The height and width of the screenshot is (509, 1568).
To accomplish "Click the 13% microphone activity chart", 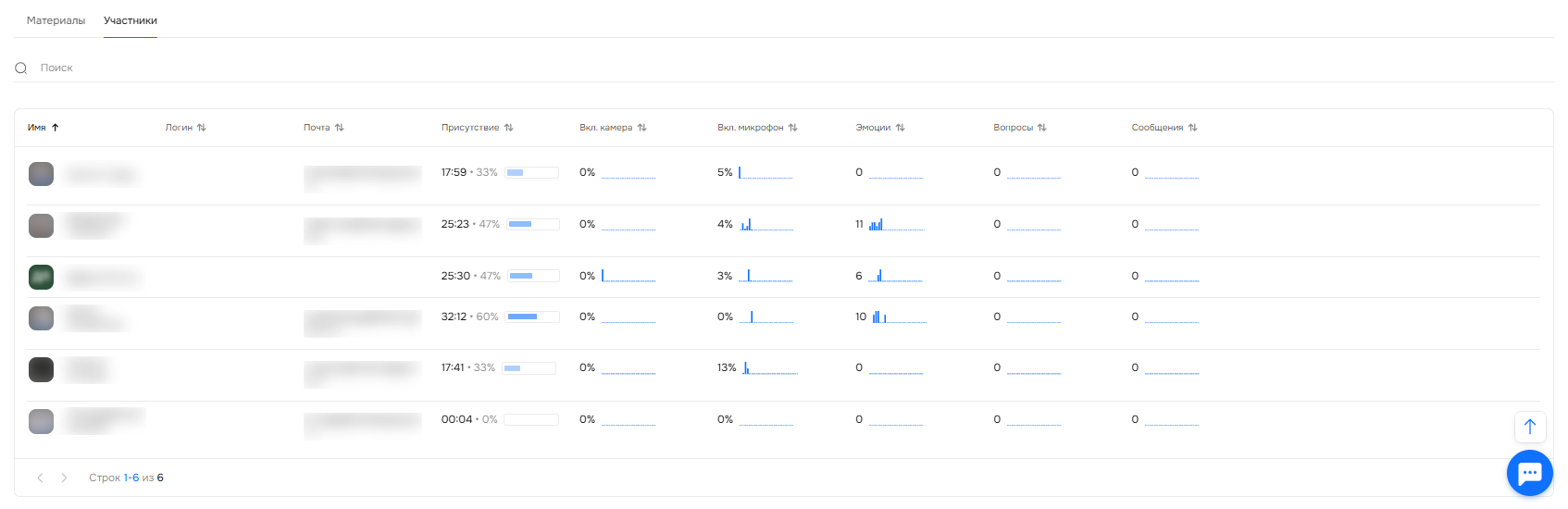I will pos(770,368).
